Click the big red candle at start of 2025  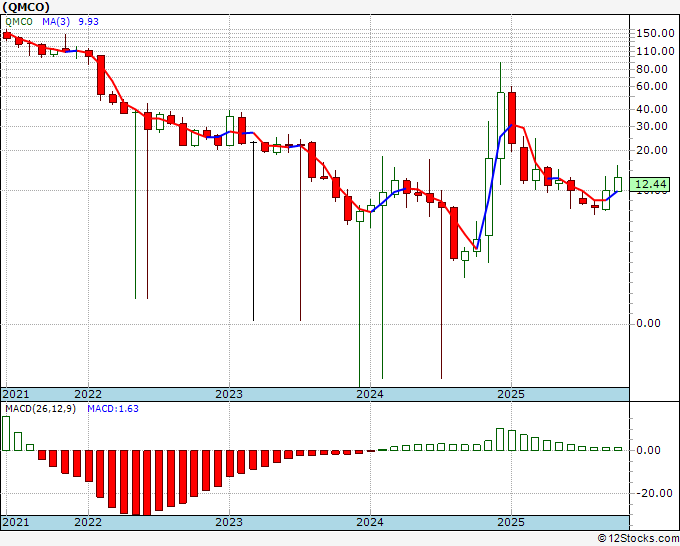point(512,118)
